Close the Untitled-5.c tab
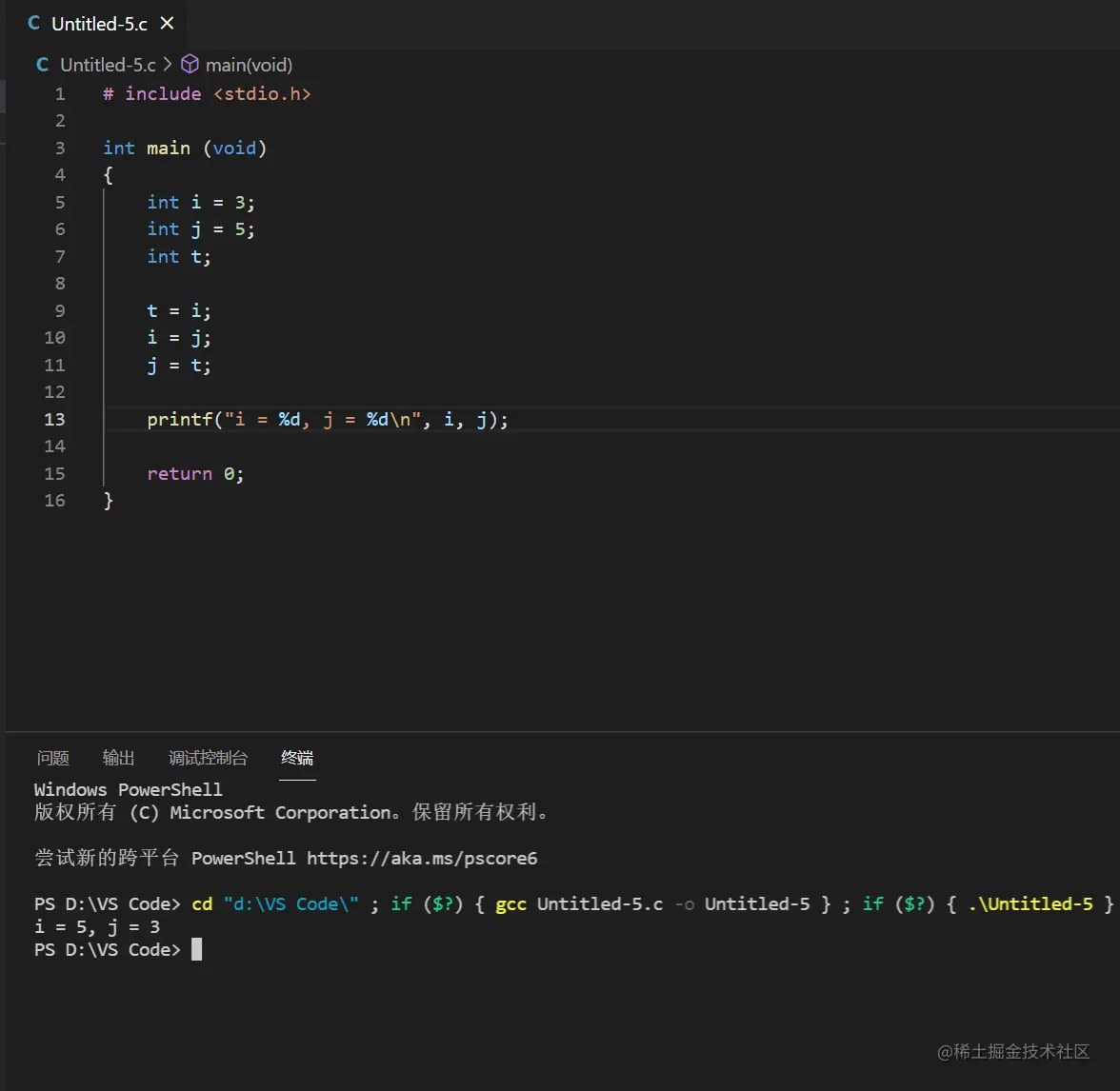This screenshot has height=1091, width=1120. (x=167, y=23)
